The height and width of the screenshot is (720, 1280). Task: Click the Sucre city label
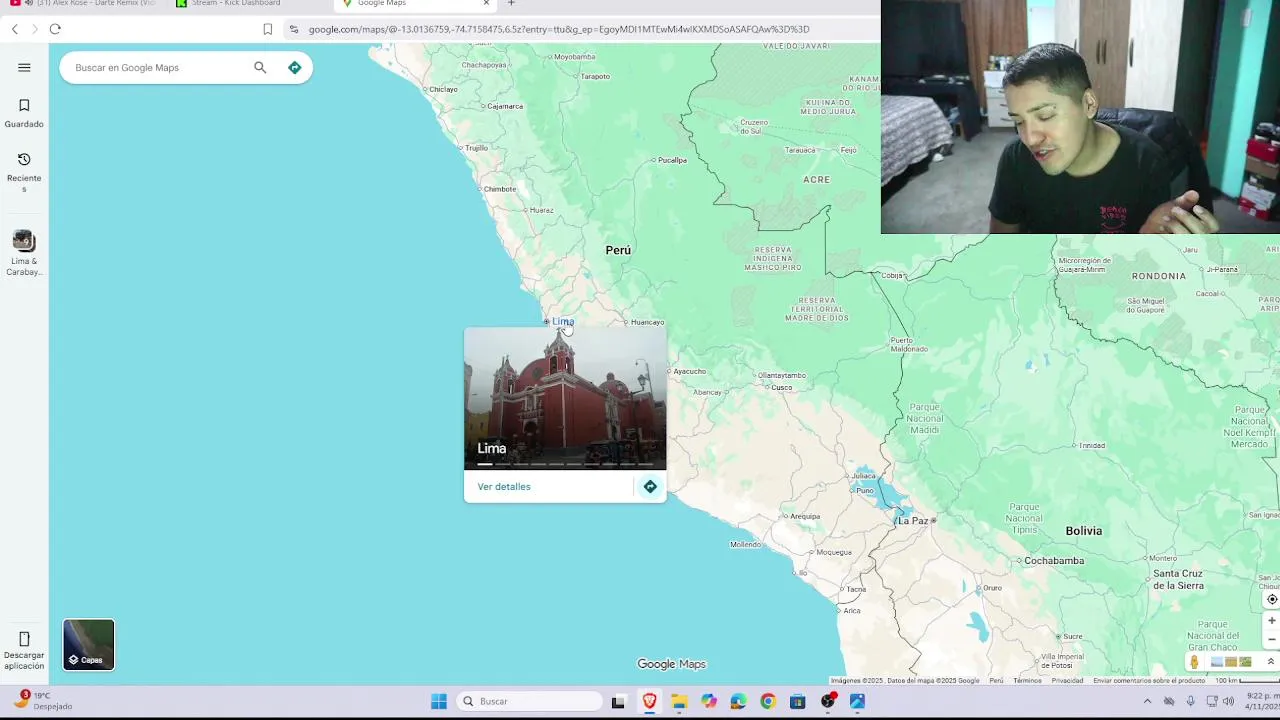click(1073, 636)
